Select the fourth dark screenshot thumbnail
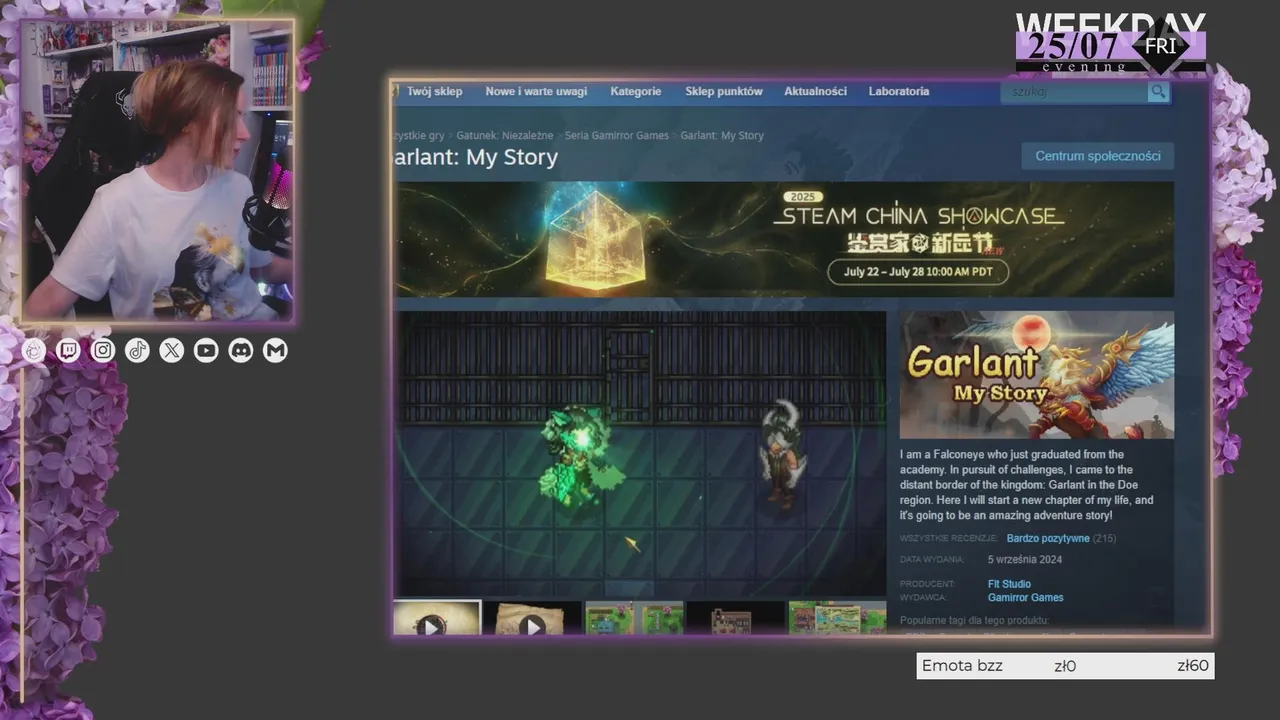Image resolution: width=1280 pixels, height=720 pixels. click(735, 618)
